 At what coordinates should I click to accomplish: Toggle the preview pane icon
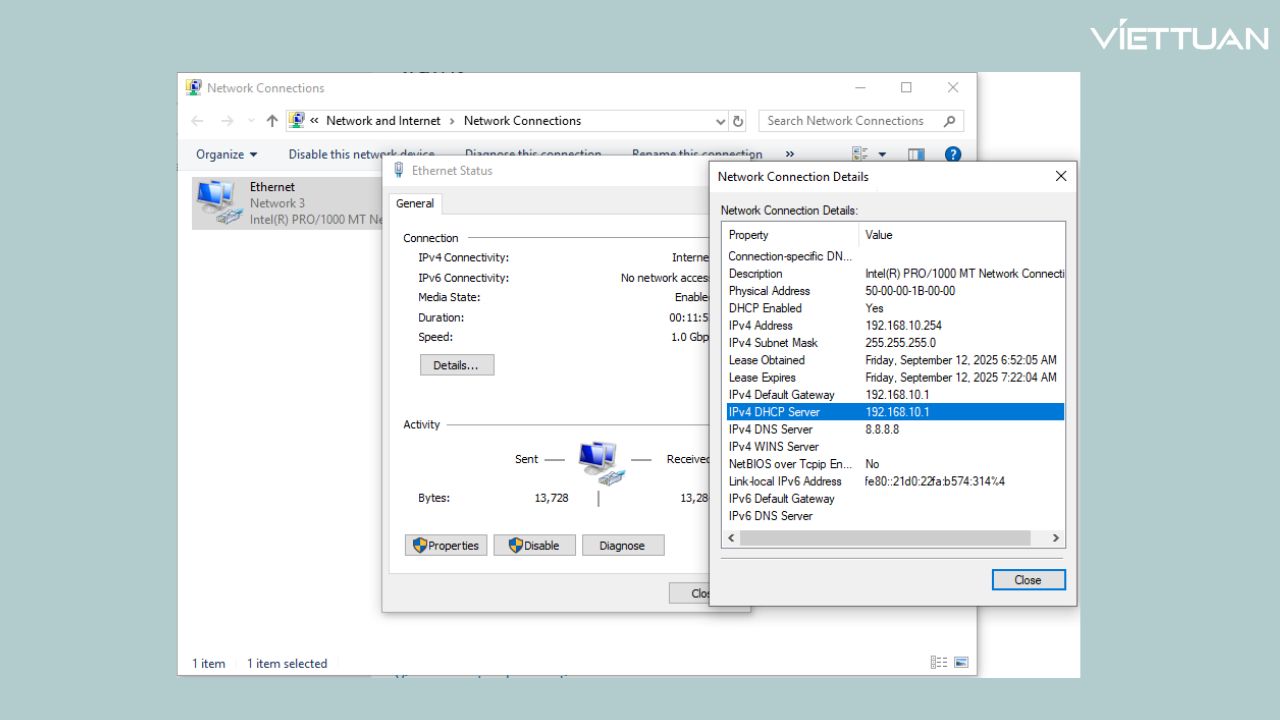[916, 154]
